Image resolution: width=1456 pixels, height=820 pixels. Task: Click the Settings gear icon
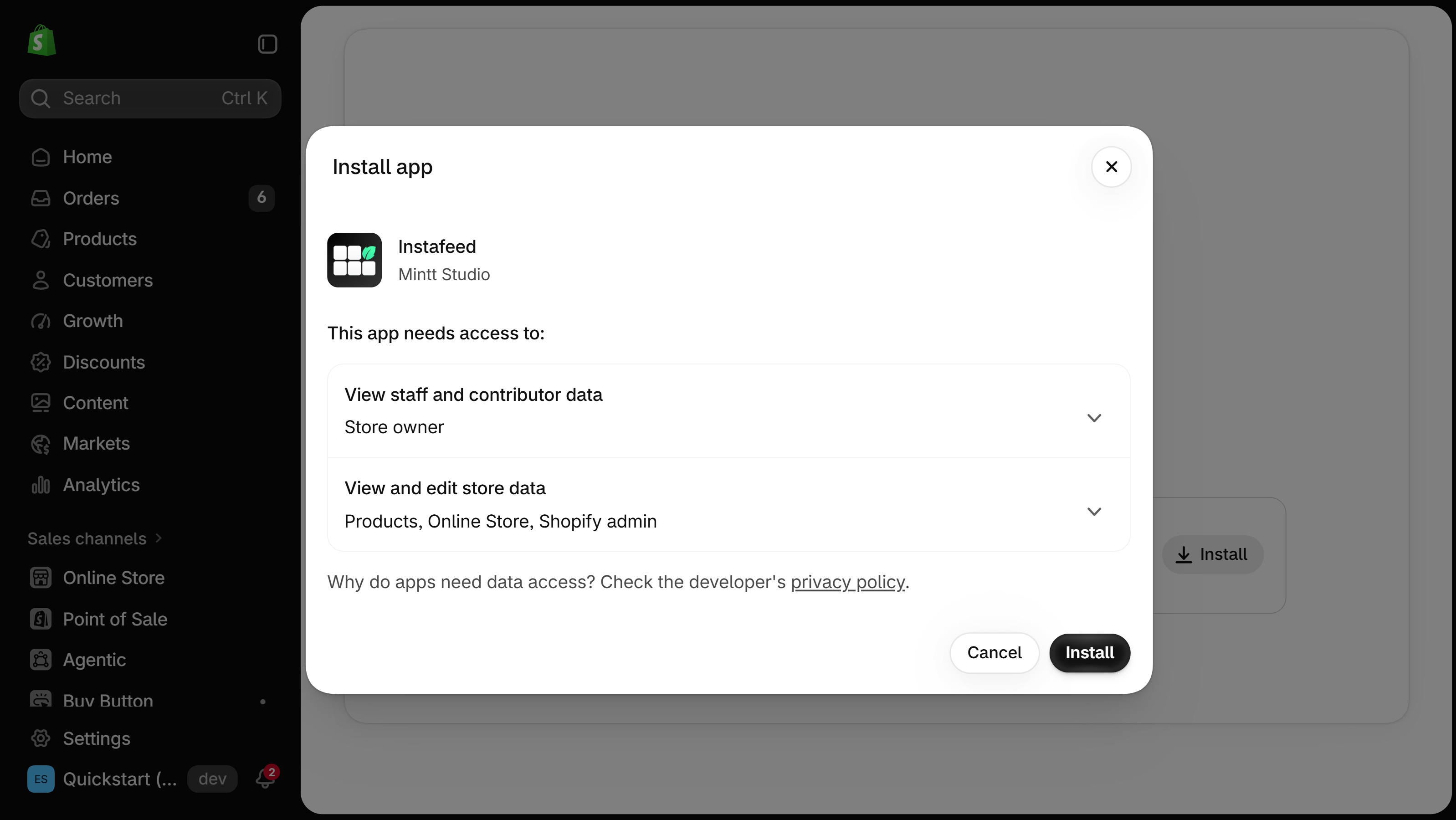(41, 738)
